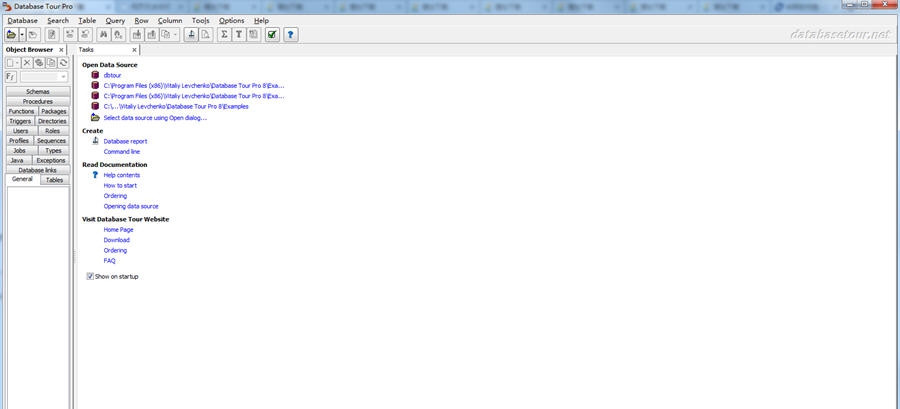Click the green checkmark toolbar icon
The height and width of the screenshot is (409, 900).
pyautogui.click(x=272, y=34)
